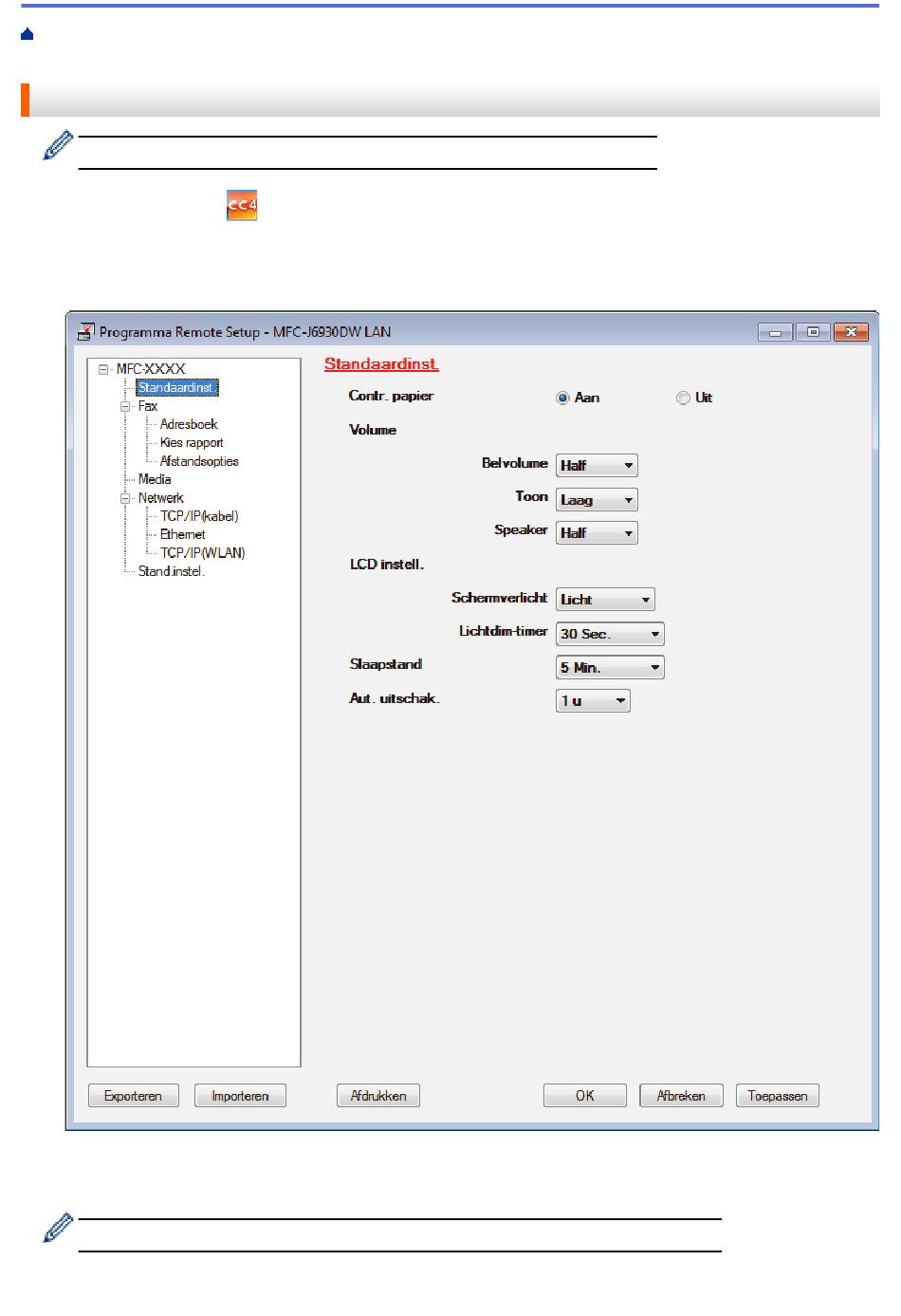
Task: Open the Belvolume dropdown
Action: tap(597, 466)
